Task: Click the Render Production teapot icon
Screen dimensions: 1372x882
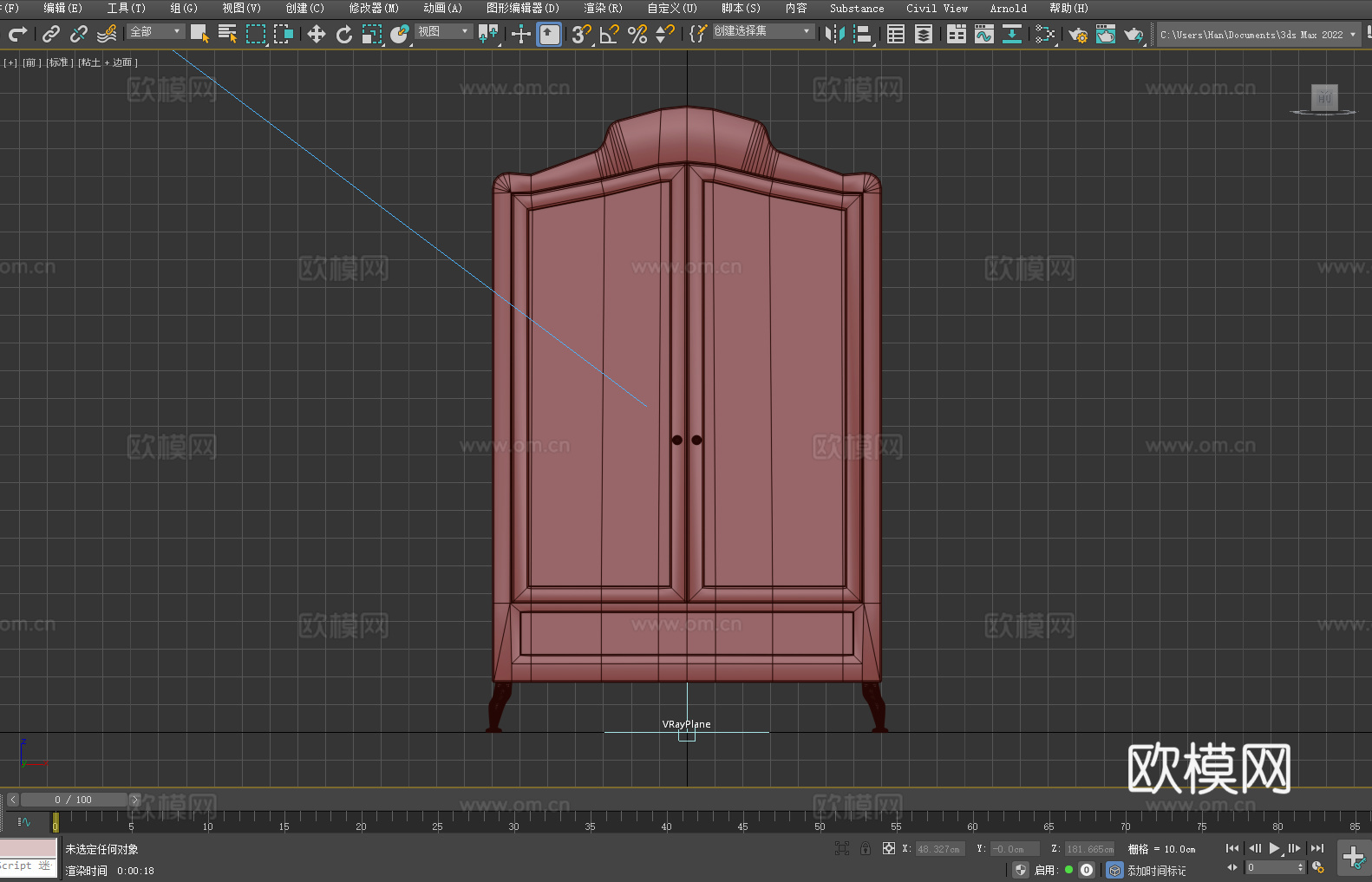Action: (1134, 34)
